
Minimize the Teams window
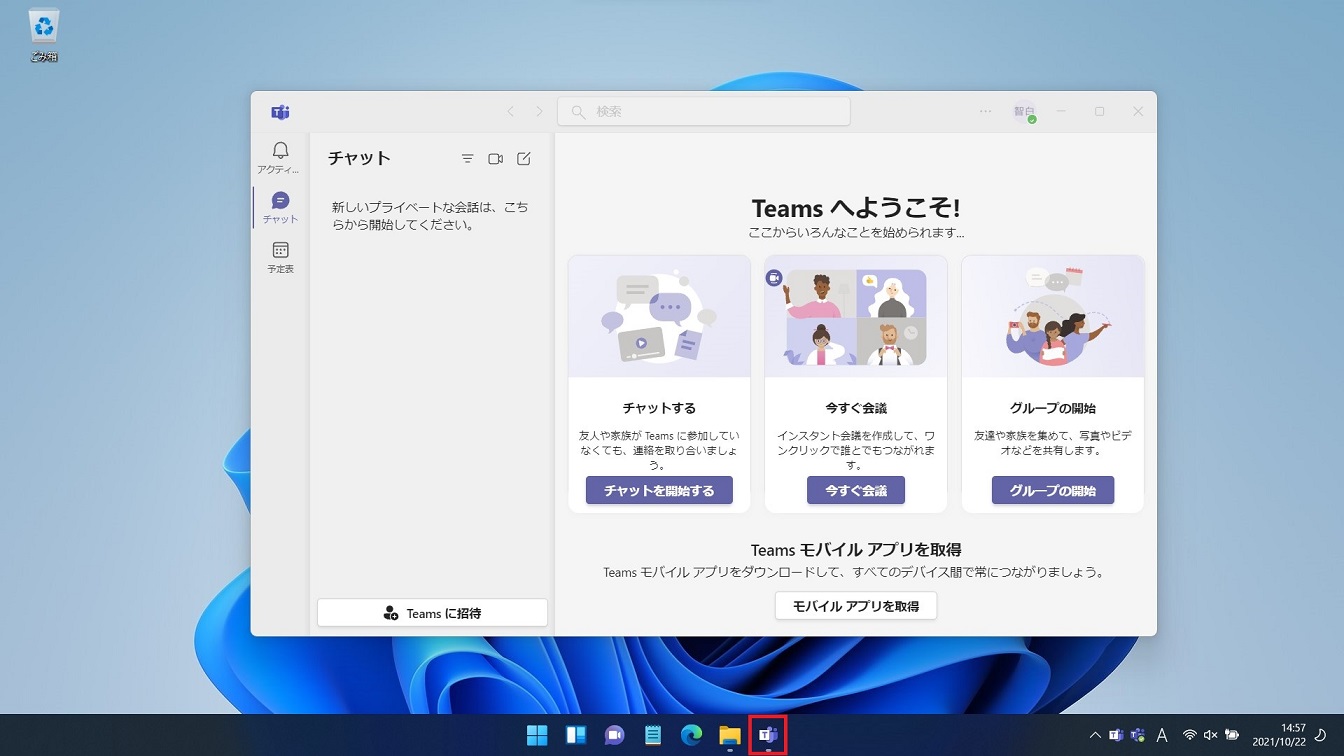1061,112
